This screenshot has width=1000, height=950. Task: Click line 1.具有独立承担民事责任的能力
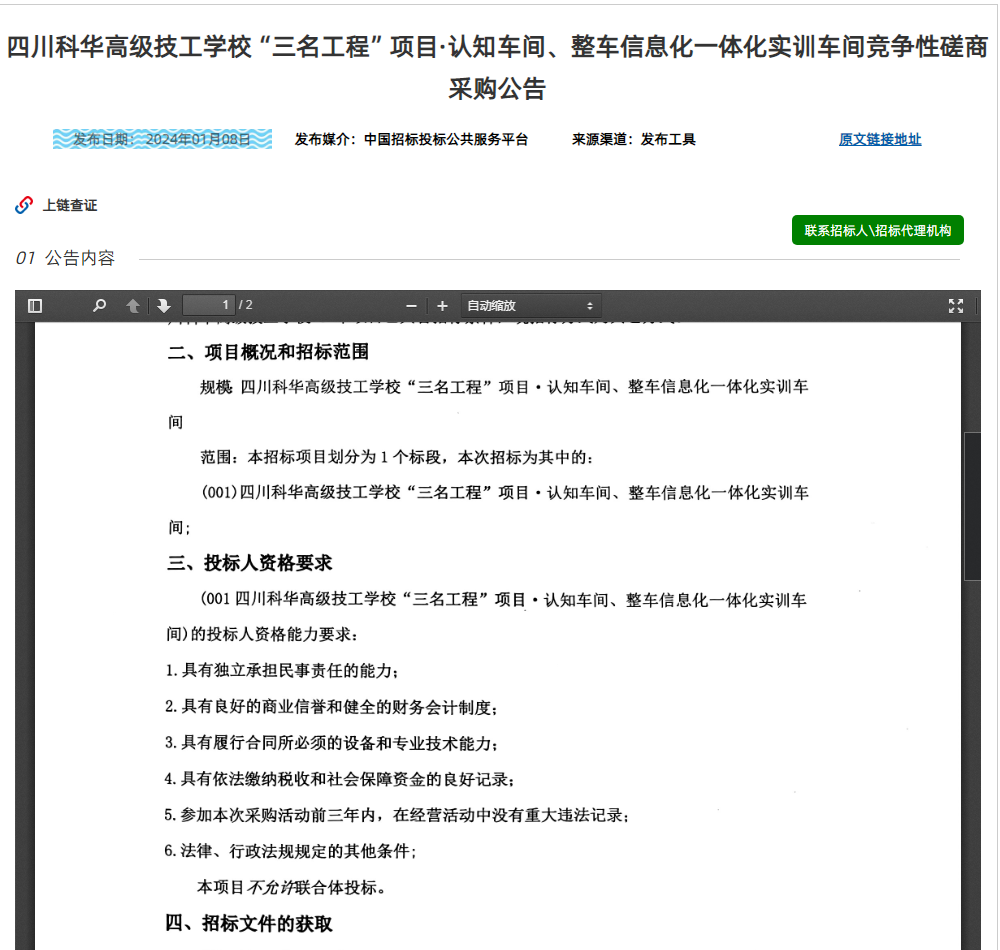(x=282, y=671)
